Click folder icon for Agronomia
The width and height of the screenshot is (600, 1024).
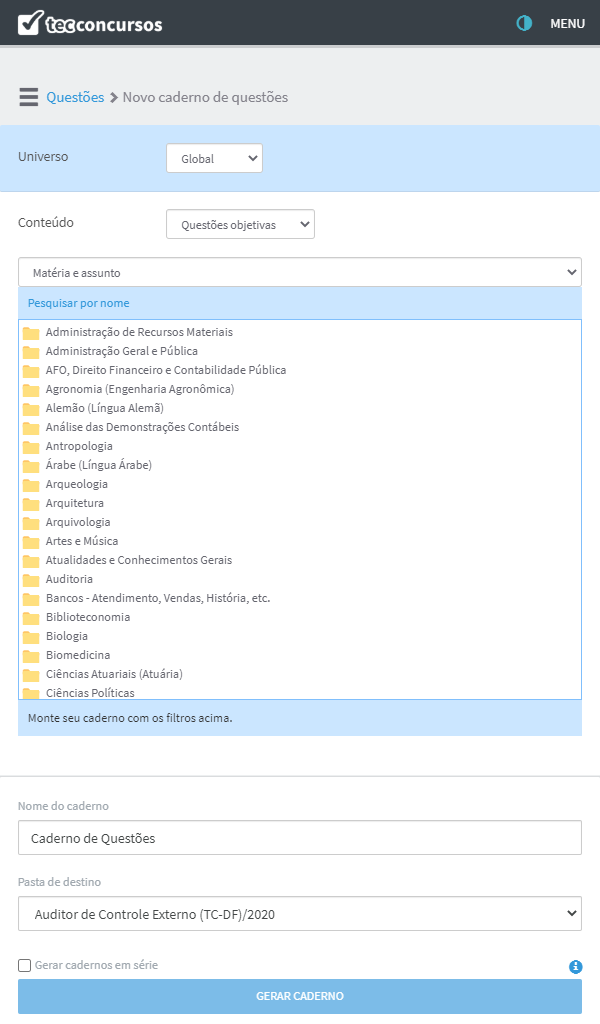pyautogui.click(x=31, y=390)
